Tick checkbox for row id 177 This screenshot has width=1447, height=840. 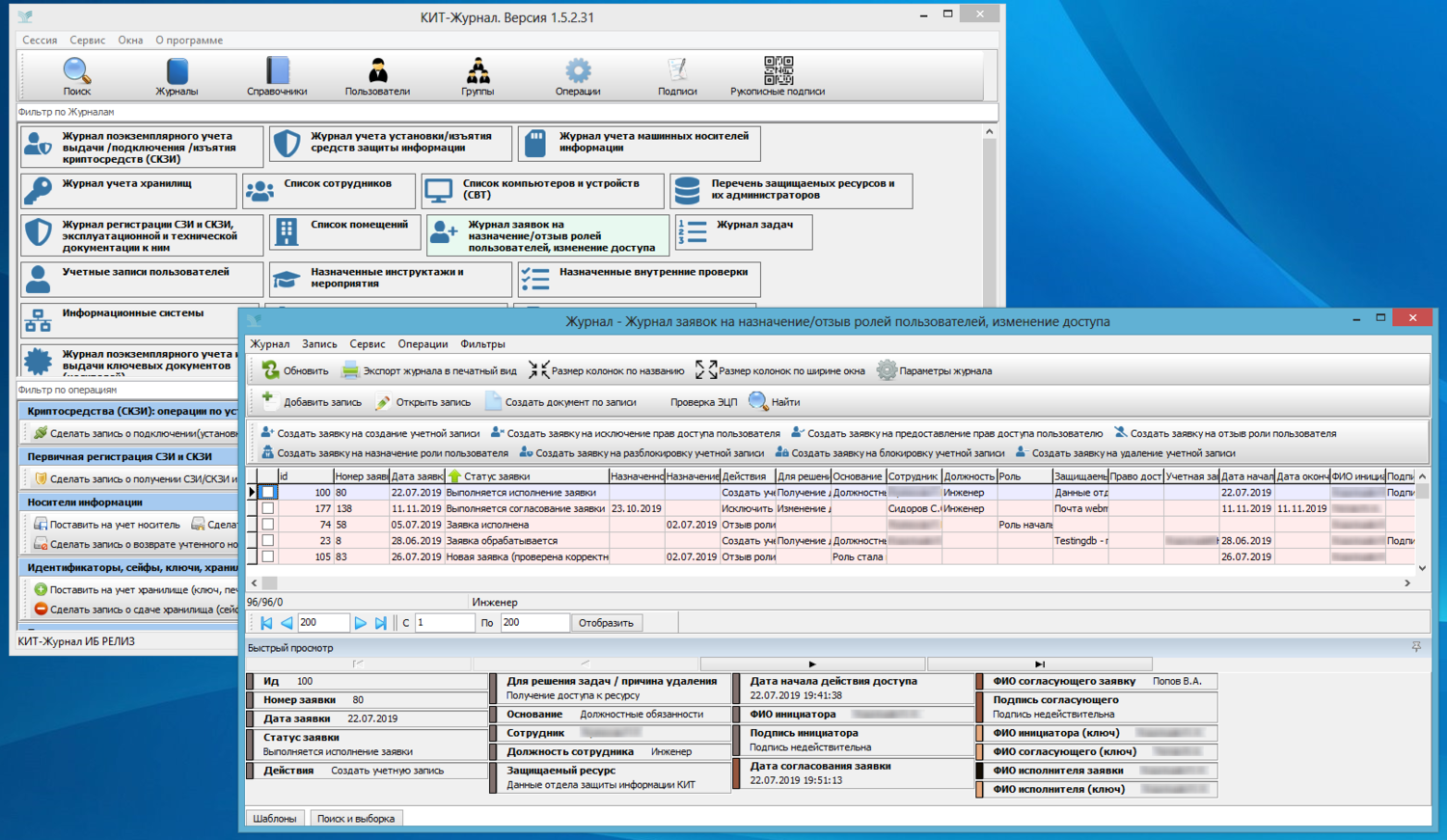268,508
